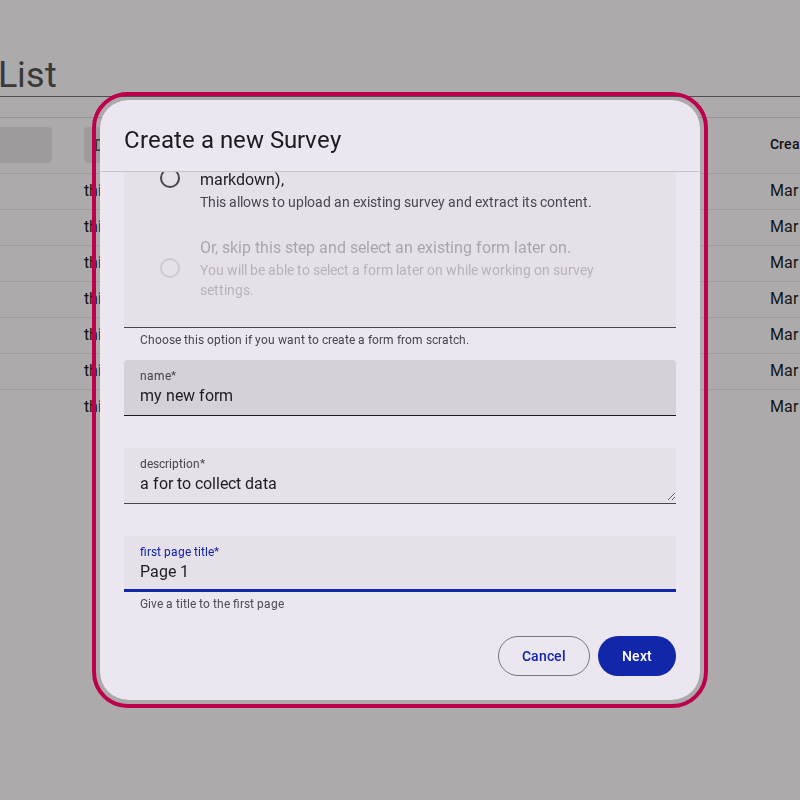Select the skip this step radio option
The height and width of the screenshot is (800, 800).
170,268
